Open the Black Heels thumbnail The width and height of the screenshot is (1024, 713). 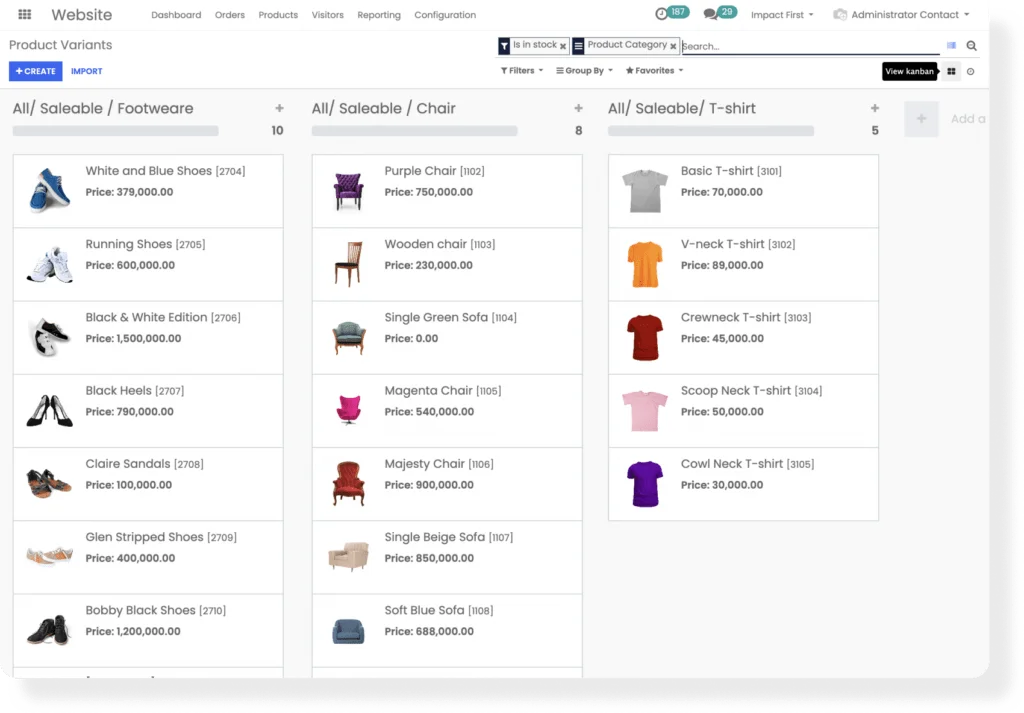pyautogui.click(x=50, y=411)
